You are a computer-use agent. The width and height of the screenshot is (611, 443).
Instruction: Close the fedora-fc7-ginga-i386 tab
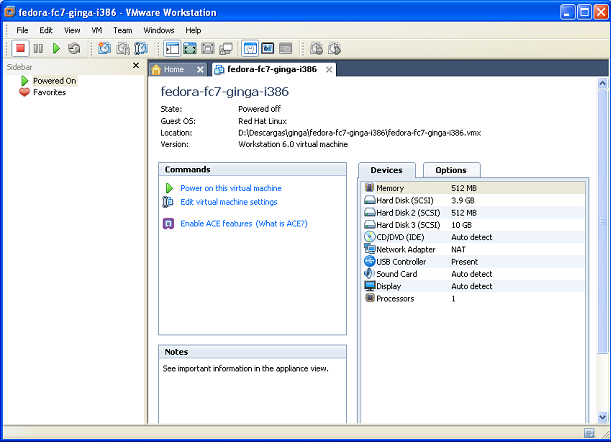[329, 70]
